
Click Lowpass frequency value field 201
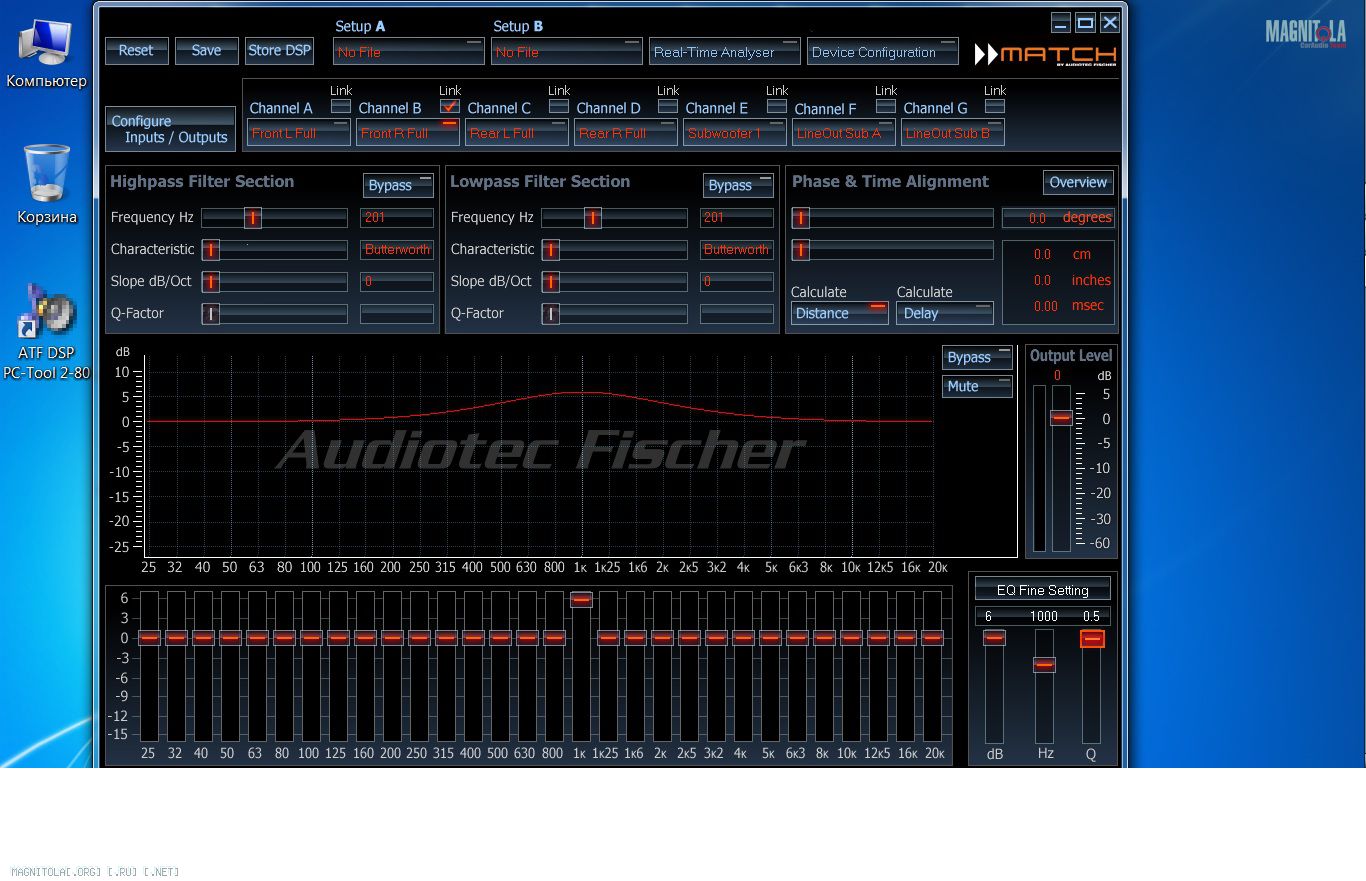pyautogui.click(x=737, y=217)
